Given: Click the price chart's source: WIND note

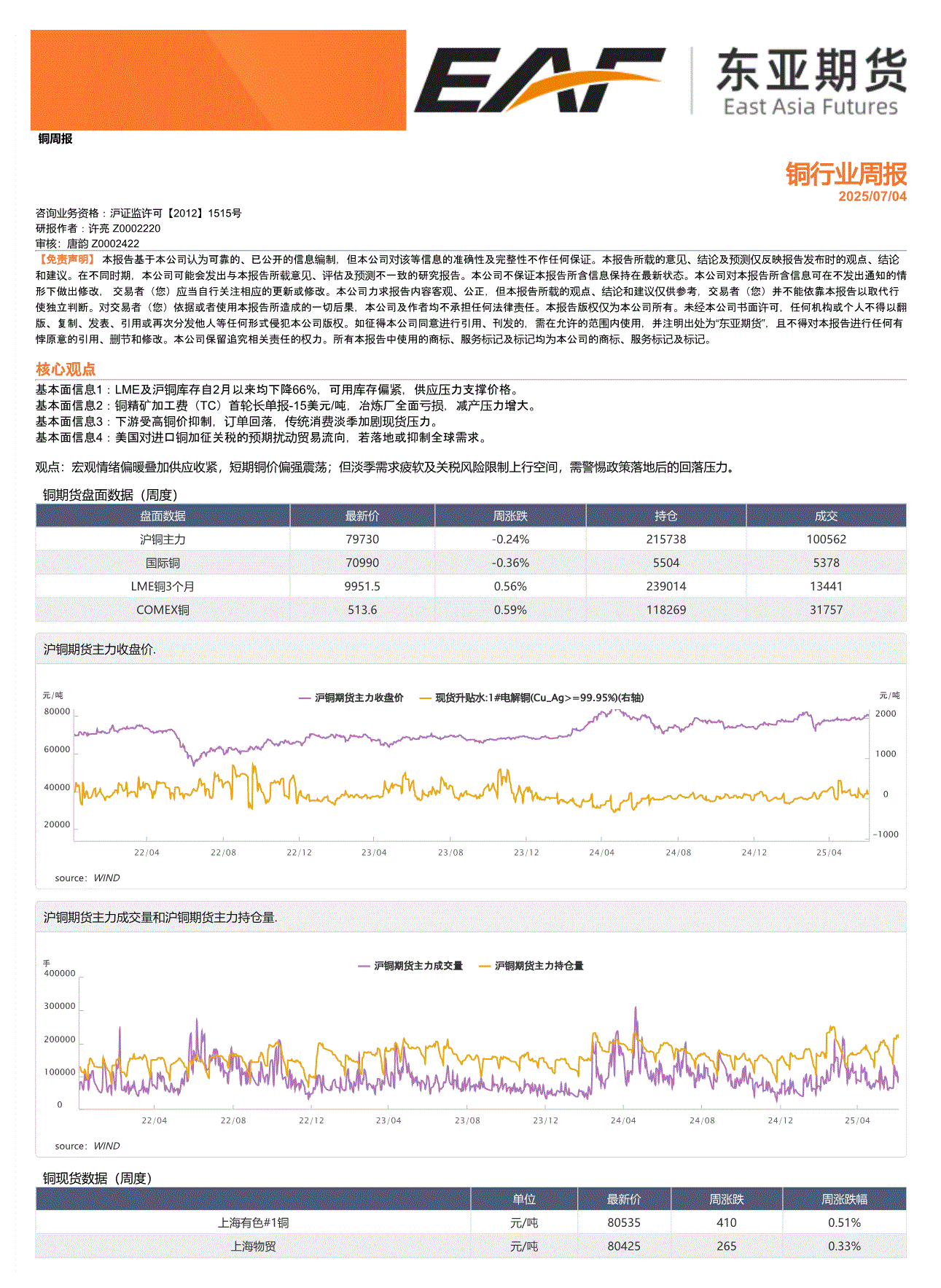Looking at the screenshot, I should 87,878.
